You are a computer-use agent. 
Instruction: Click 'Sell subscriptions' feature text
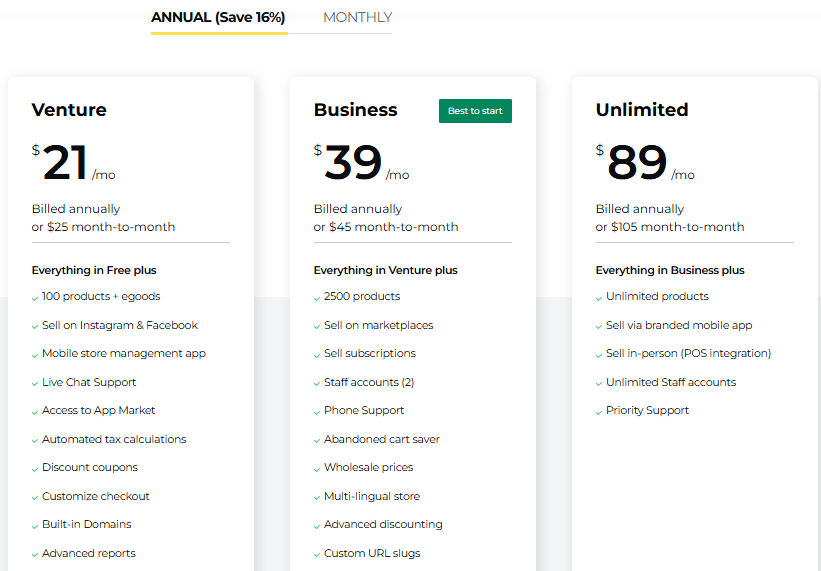click(370, 353)
